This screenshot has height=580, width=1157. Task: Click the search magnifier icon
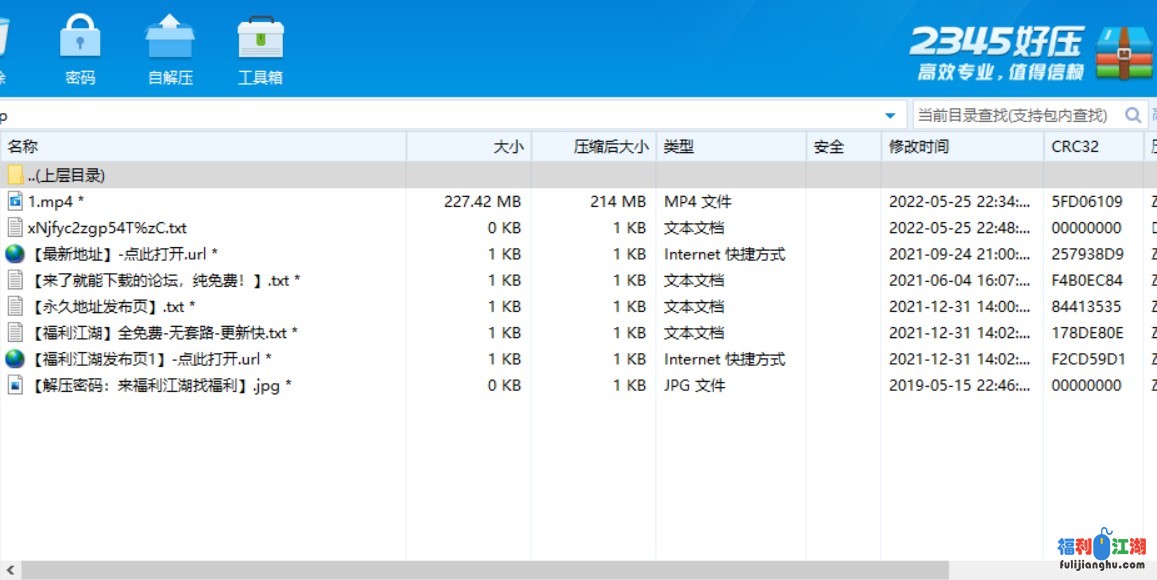(x=1133, y=115)
